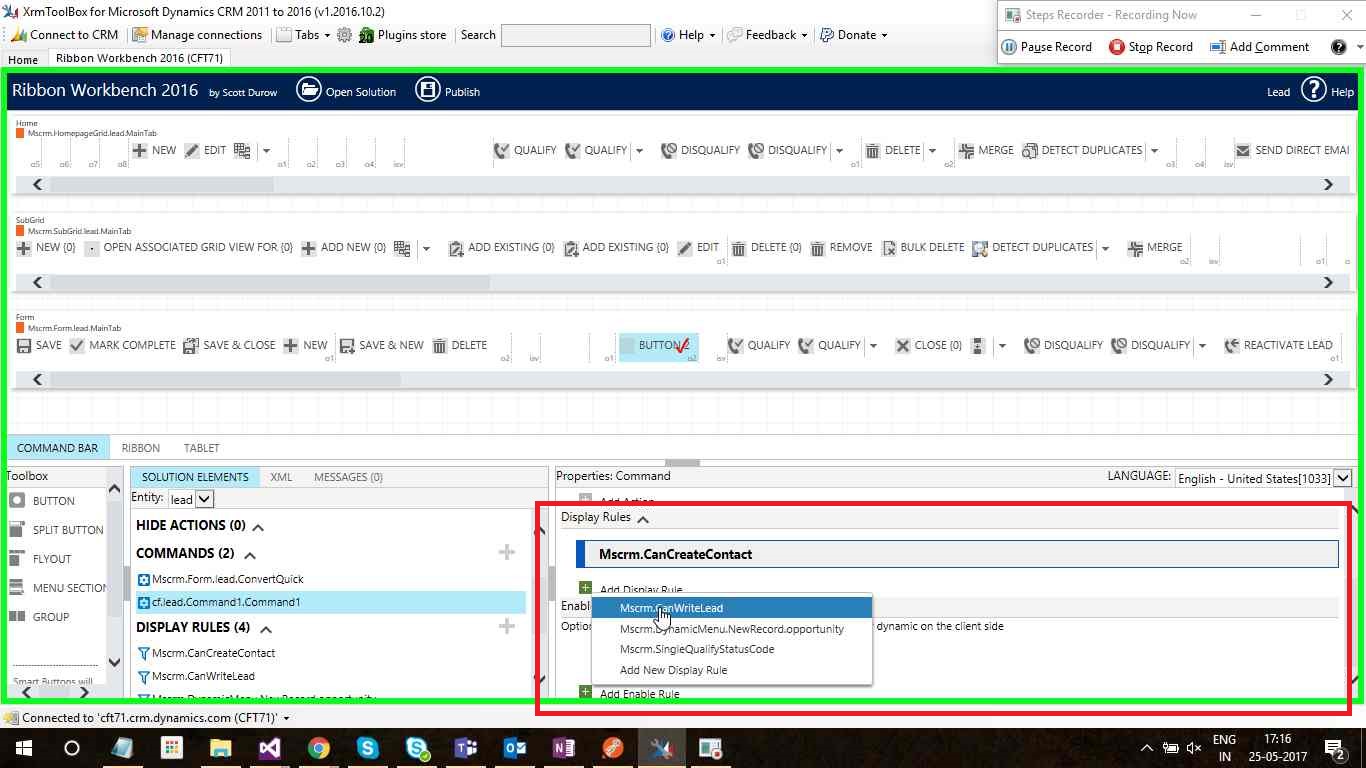The image size is (1366, 768).
Task: Choose Mscrm.CanWriteLead in popup menu
Action: pos(732,608)
